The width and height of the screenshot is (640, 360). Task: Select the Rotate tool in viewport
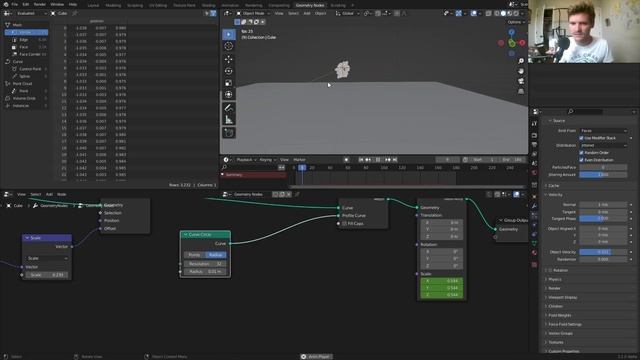pyautogui.click(x=229, y=71)
